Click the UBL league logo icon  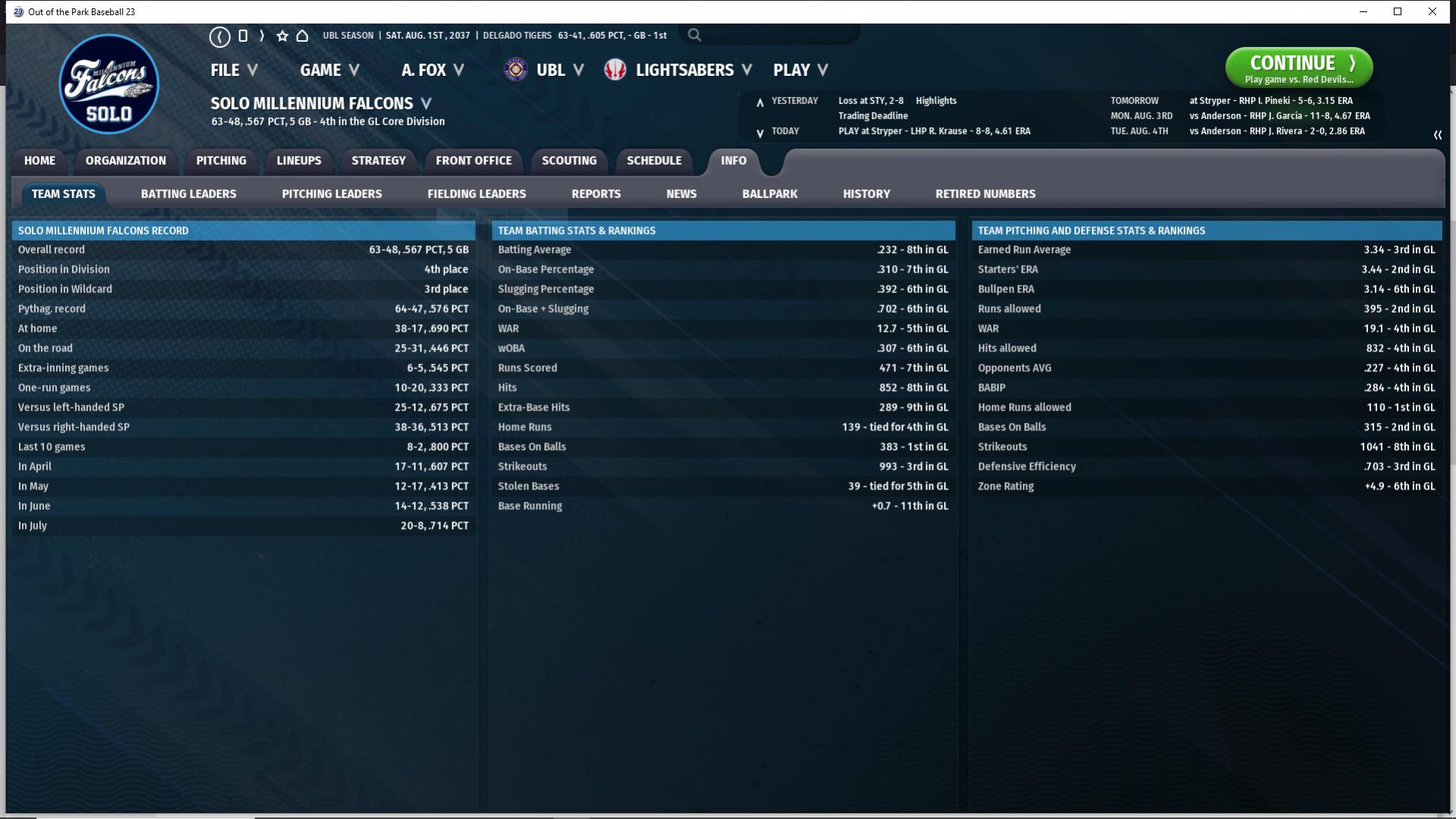pos(516,70)
